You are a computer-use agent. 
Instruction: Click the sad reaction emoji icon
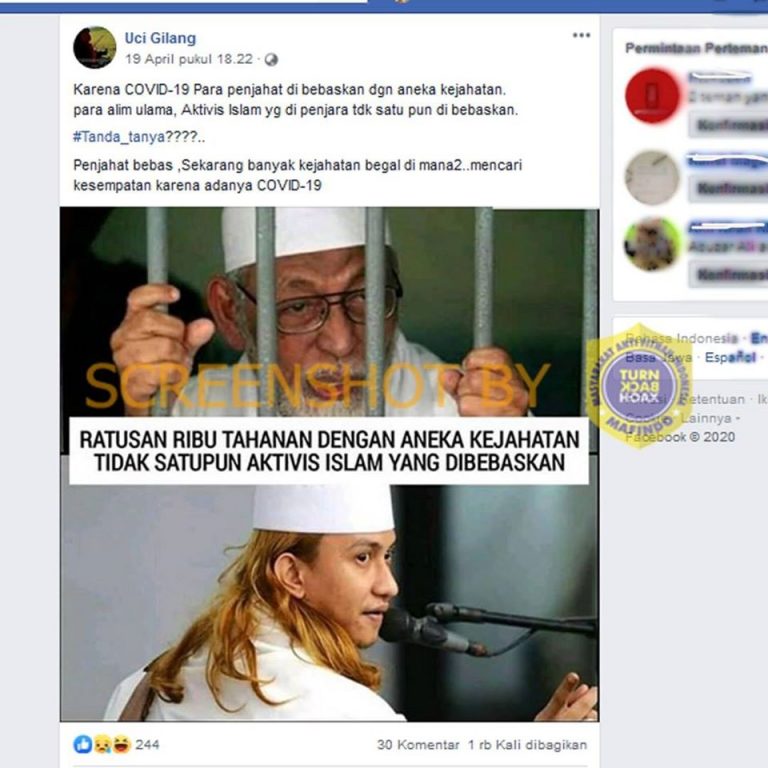point(102,744)
